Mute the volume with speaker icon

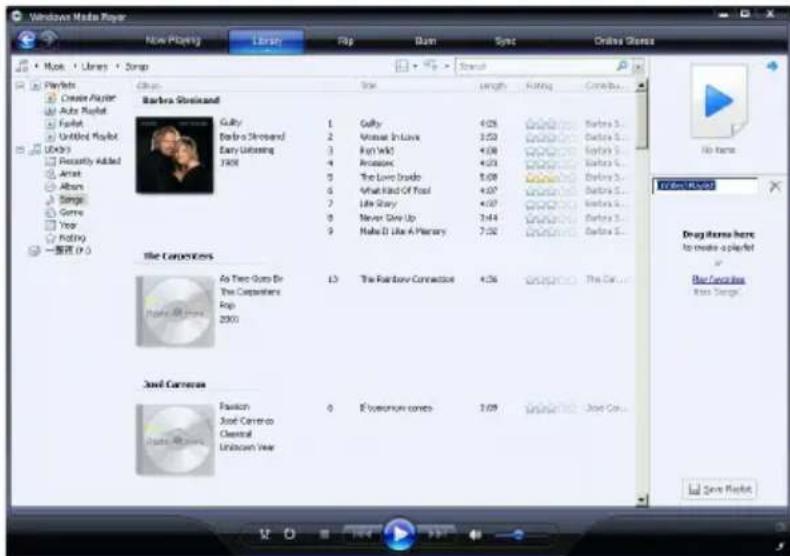(475, 534)
